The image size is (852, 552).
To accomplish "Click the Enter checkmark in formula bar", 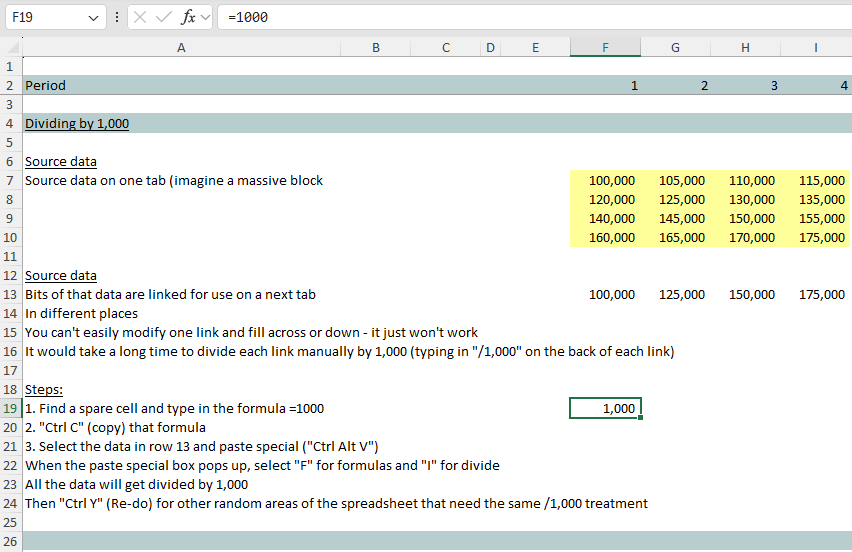I will (164, 17).
